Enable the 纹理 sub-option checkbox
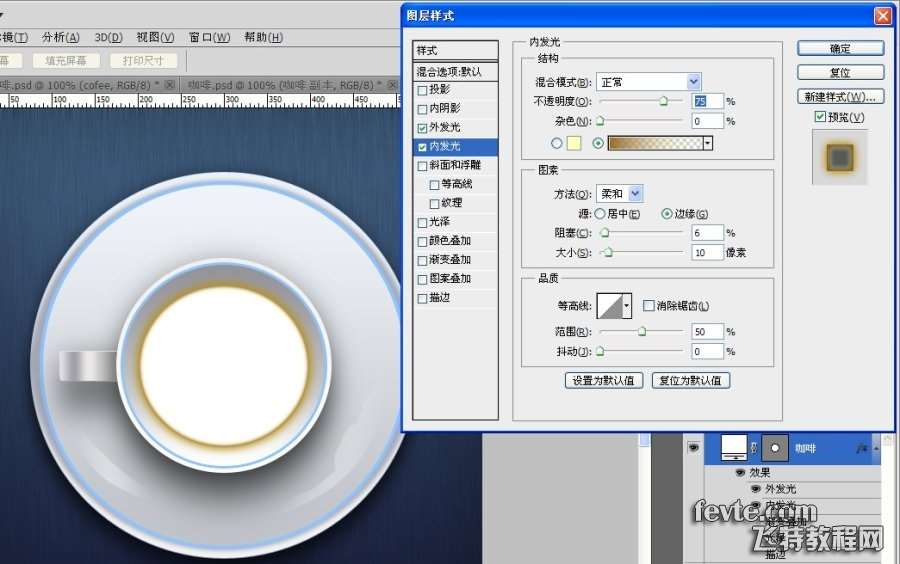Screen dimensions: 900x564 point(435,204)
